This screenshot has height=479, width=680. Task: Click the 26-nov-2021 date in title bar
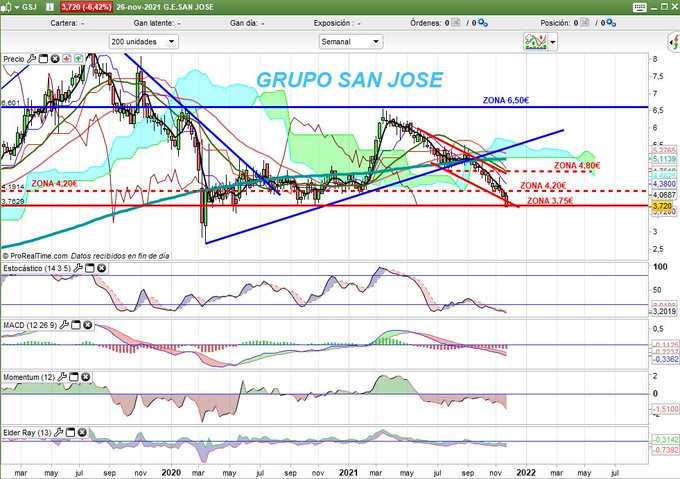pyautogui.click(x=138, y=7)
